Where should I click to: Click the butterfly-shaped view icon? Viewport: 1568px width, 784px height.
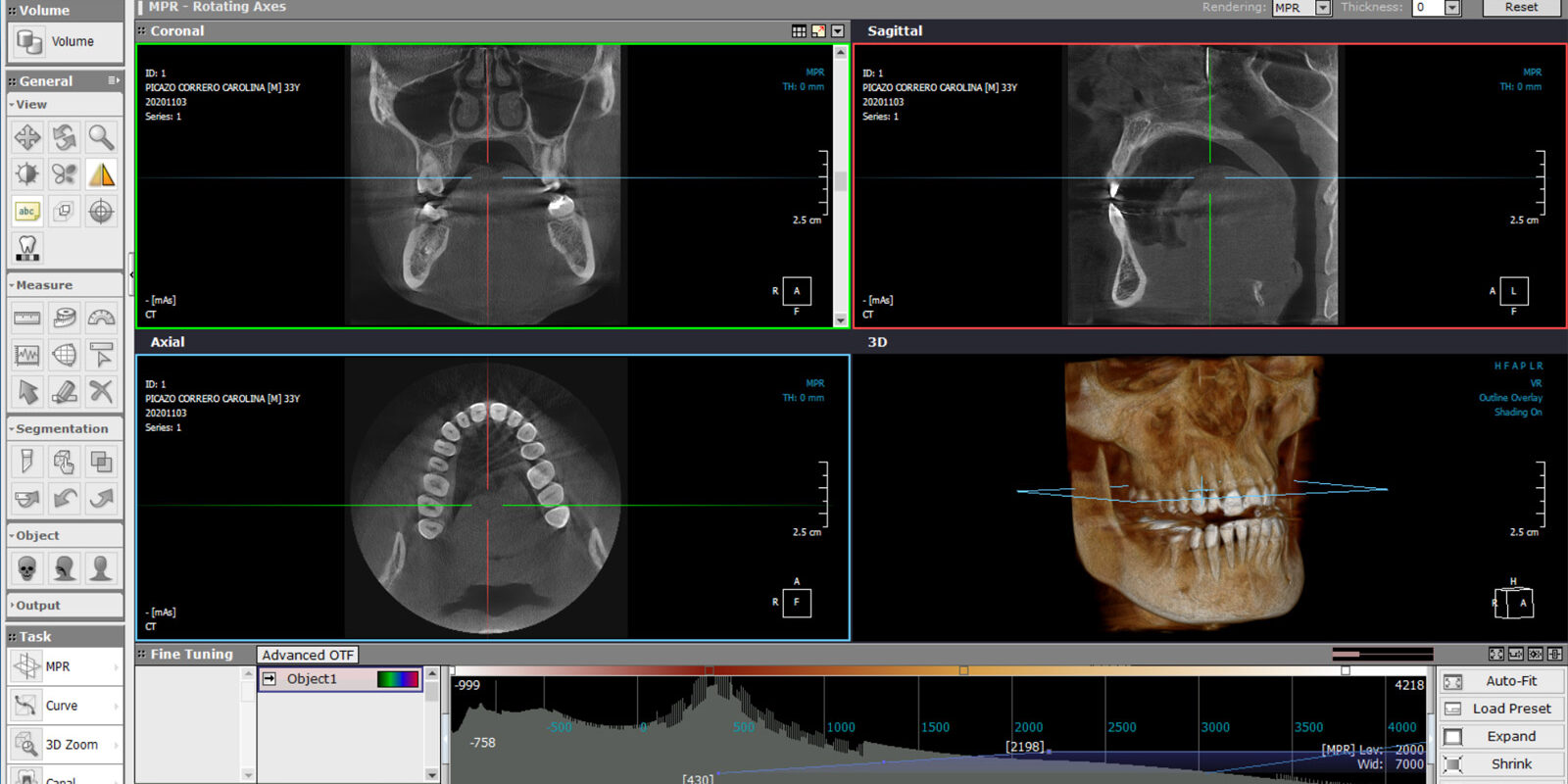coord(65,174)
